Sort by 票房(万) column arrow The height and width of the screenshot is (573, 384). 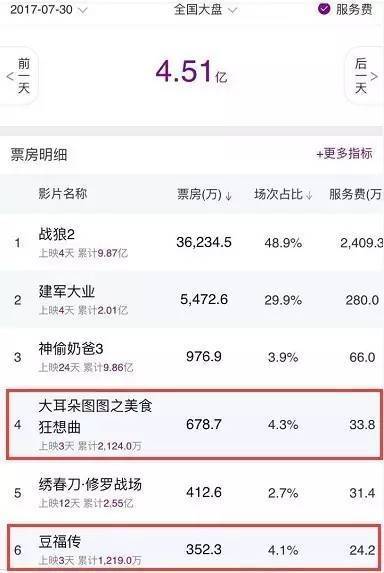(229, 196)
